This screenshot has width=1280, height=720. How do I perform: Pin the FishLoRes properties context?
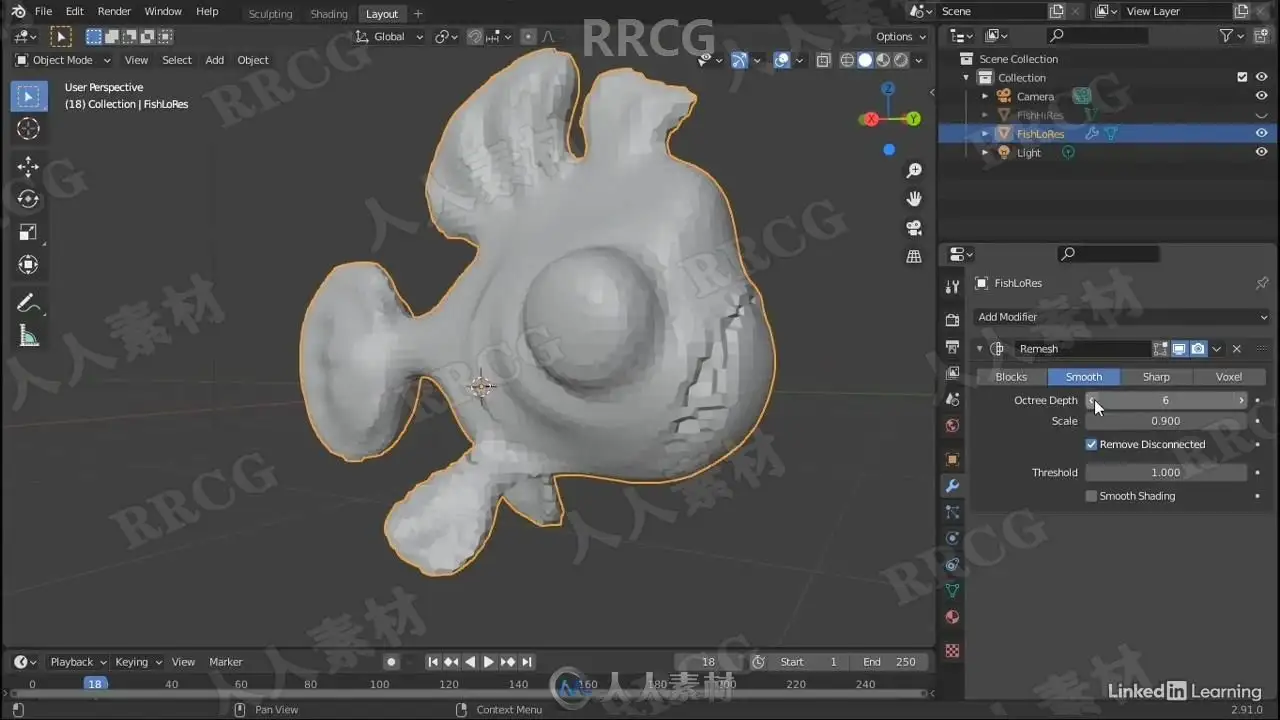[x=1262, y=283]
